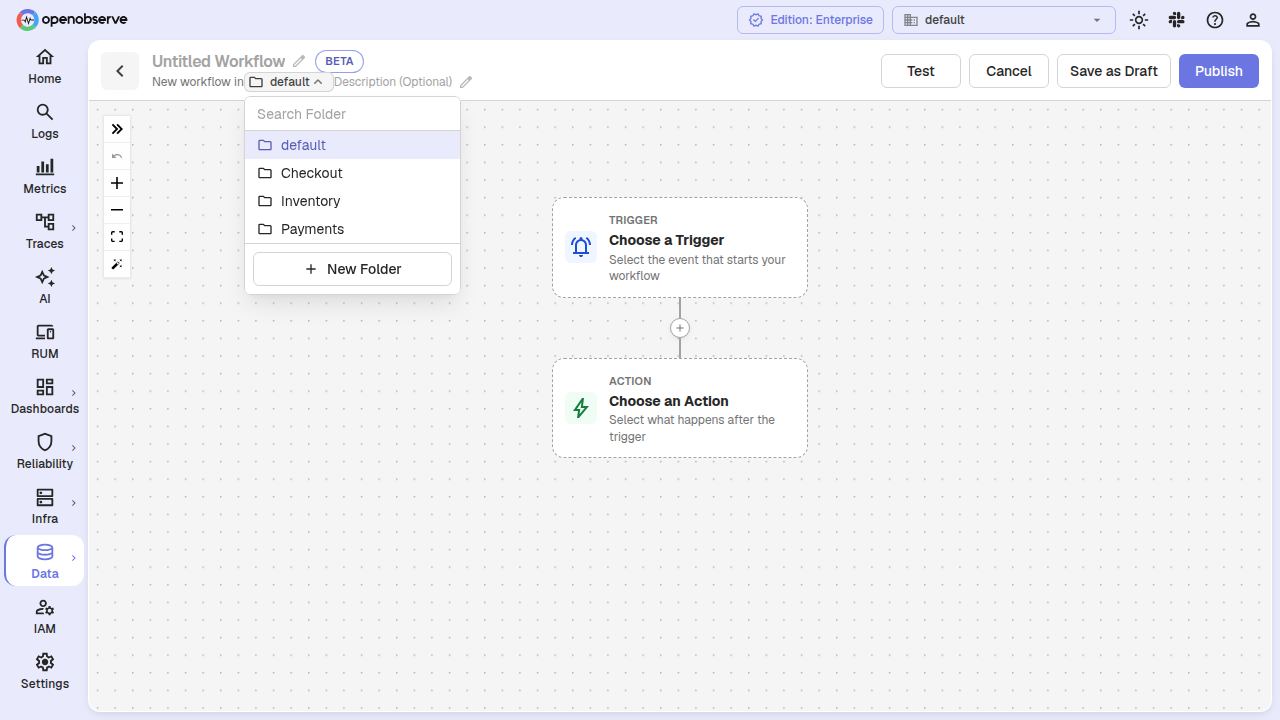This screenshot has height=720, width=1280.
Task: Toggle the light/dark theme sun icon
Action: click(1138, 20)
